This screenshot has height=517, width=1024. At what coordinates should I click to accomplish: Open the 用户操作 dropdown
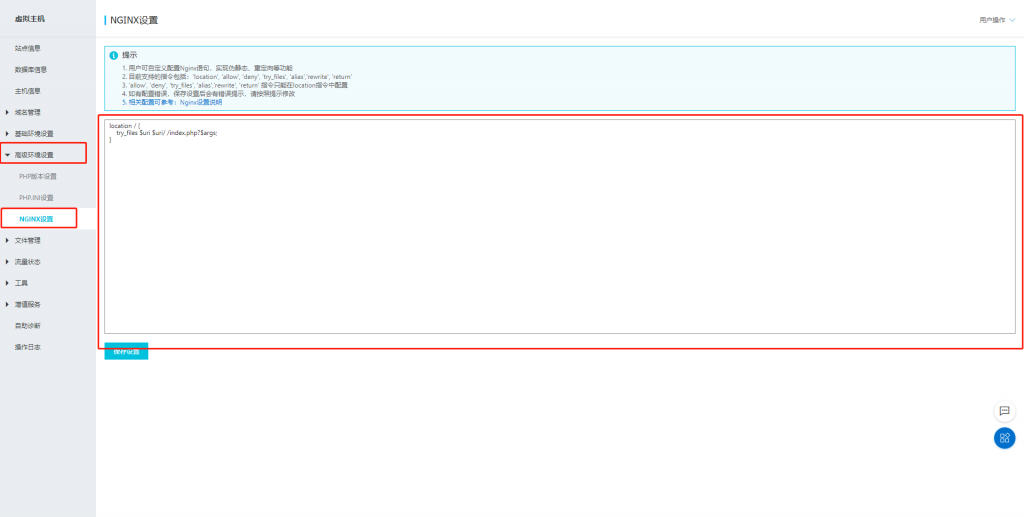pos(997,20)
